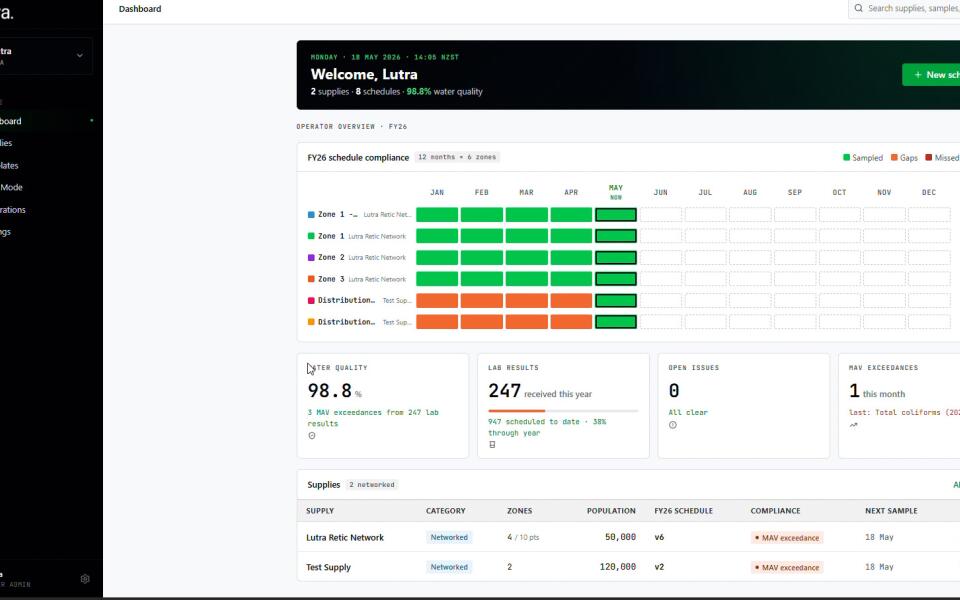Click 'last: Total coliforms' text

tap(904, 413)
